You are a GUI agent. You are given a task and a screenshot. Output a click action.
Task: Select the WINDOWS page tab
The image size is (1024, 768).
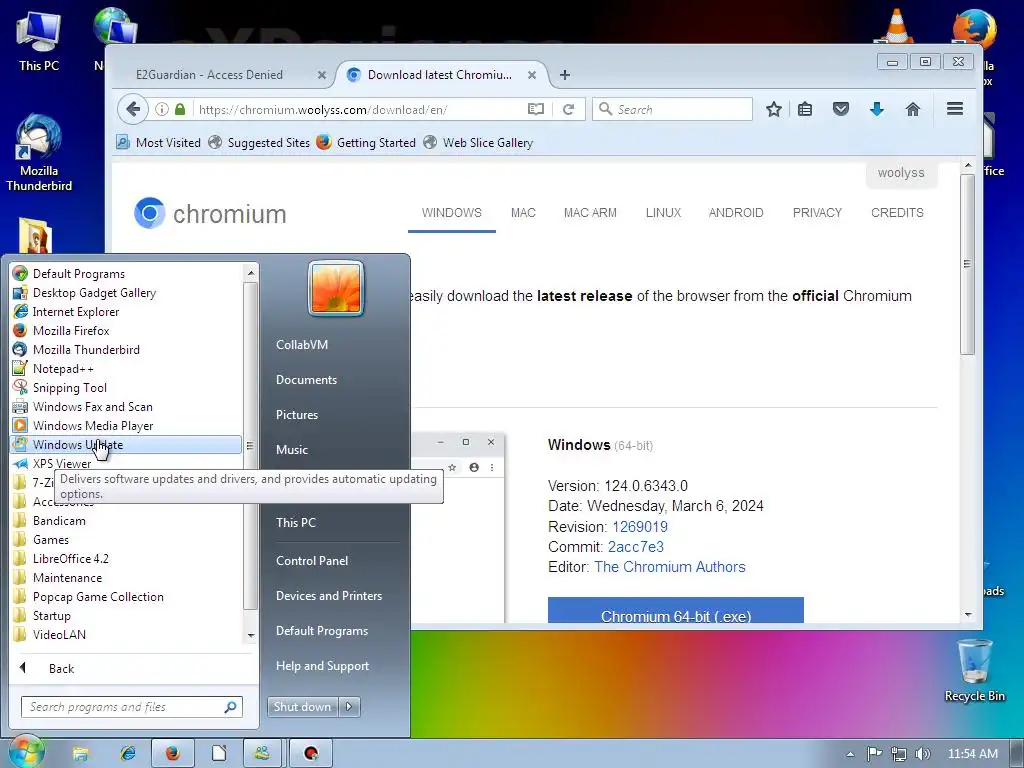pyautogui.click(x=451, y=213)
